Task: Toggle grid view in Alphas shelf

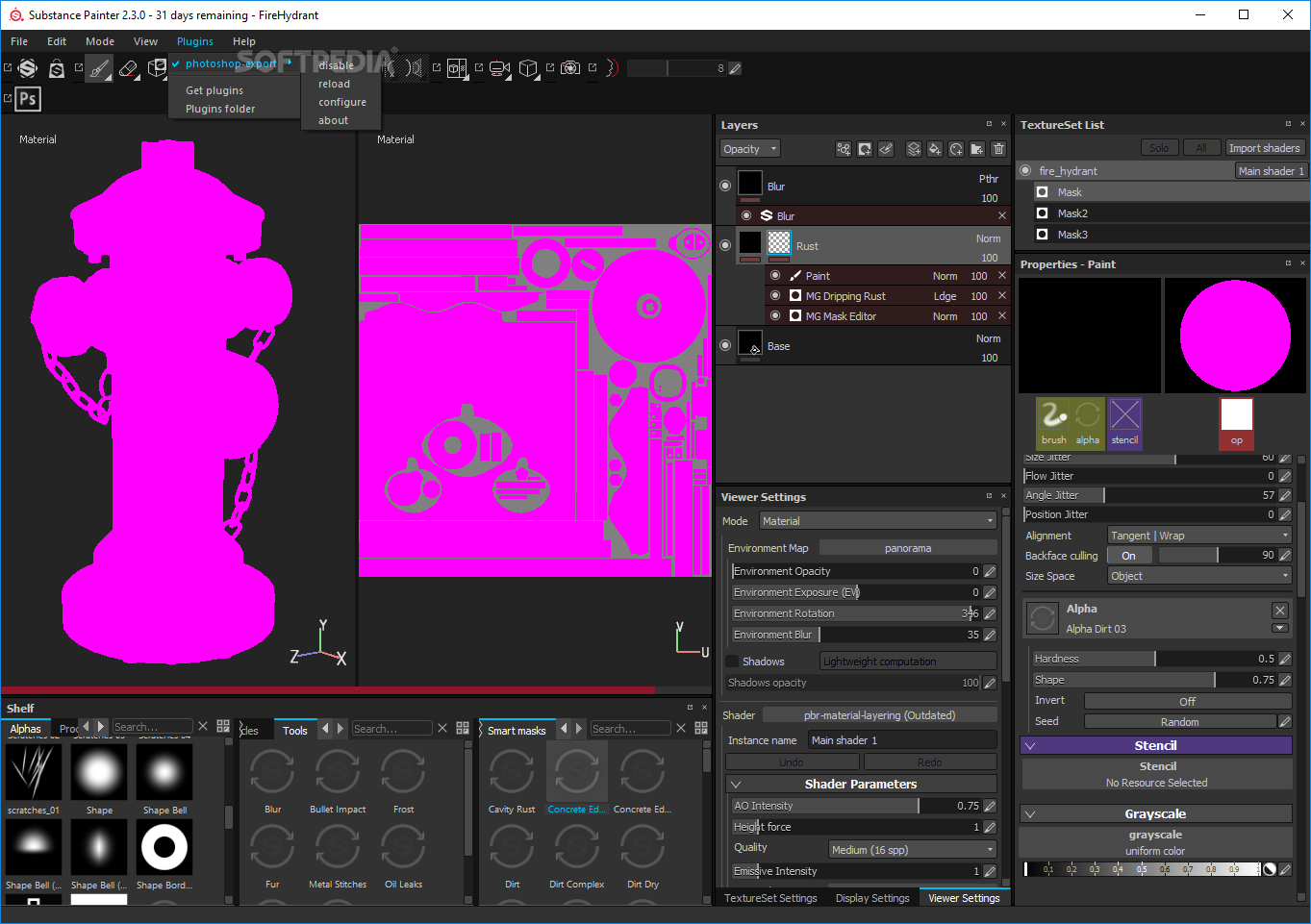Action: pyautogui.click(x=223, y=727)
